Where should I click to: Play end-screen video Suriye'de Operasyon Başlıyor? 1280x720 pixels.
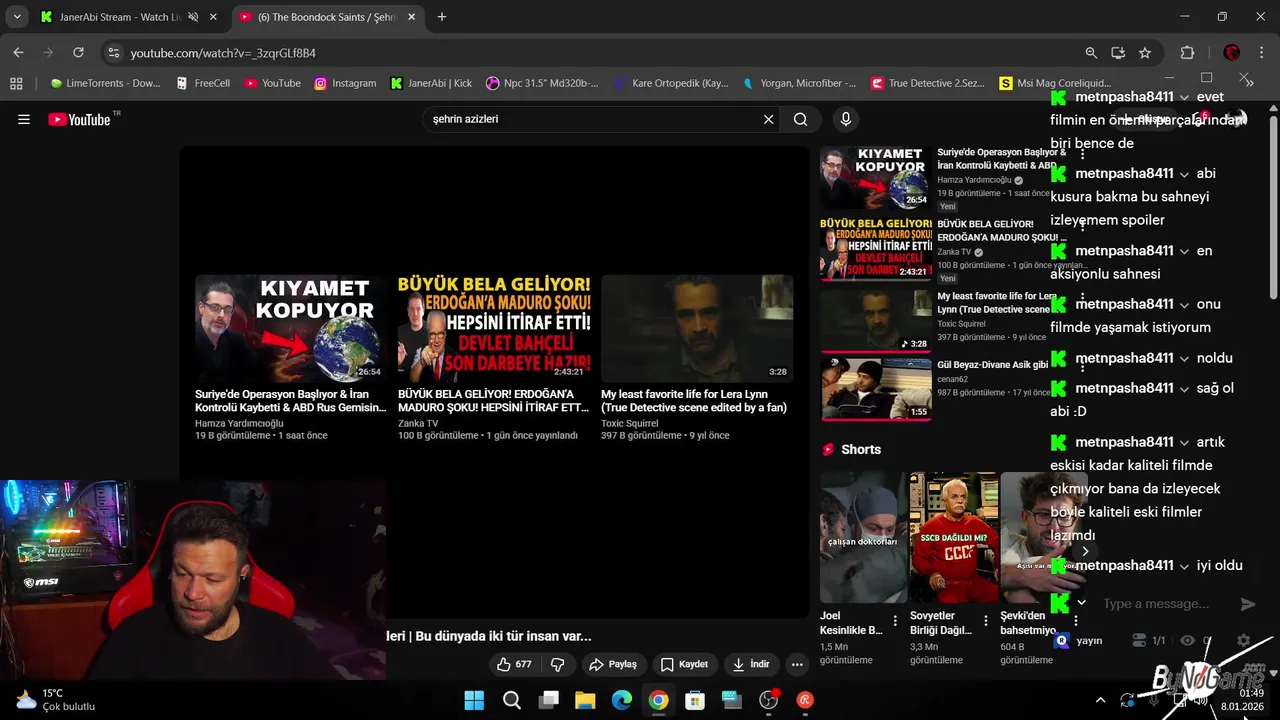[x=290, y=329]
